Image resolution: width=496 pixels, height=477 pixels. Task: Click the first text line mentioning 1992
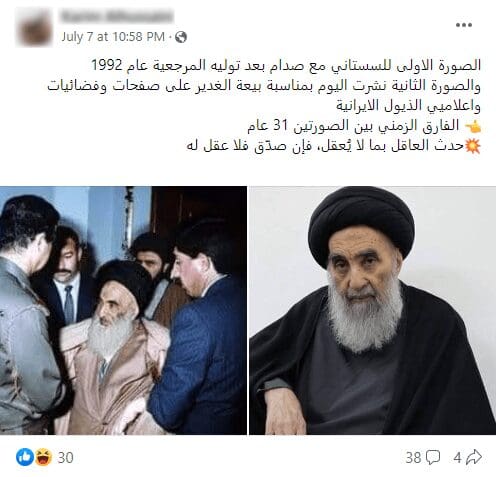click(x=286, y=65)
